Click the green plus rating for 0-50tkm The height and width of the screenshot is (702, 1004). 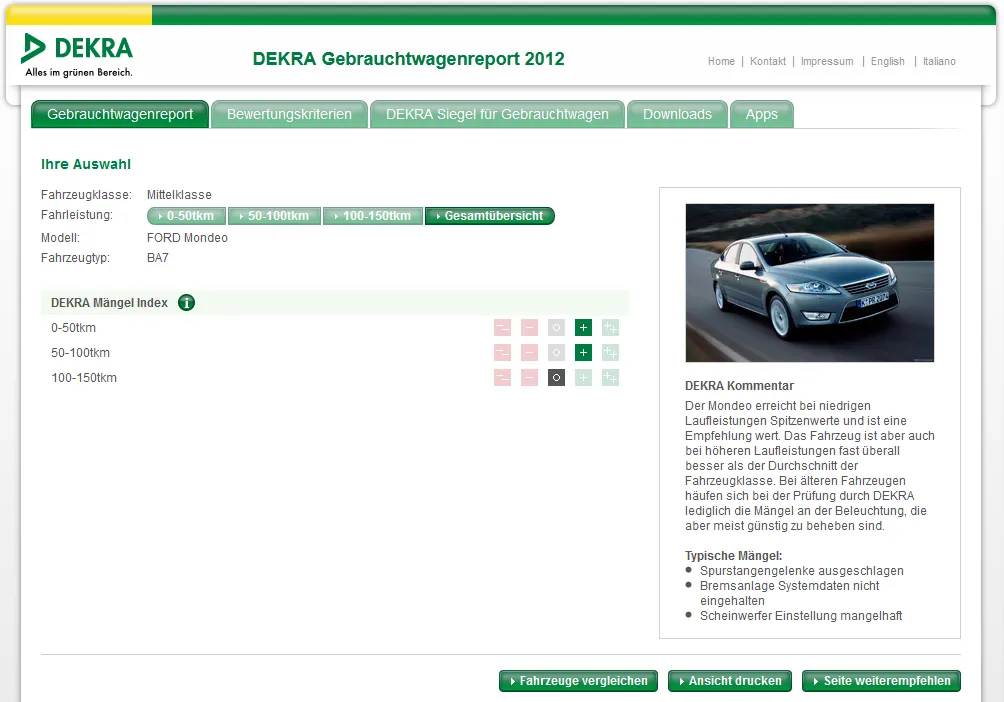[584, 328]
